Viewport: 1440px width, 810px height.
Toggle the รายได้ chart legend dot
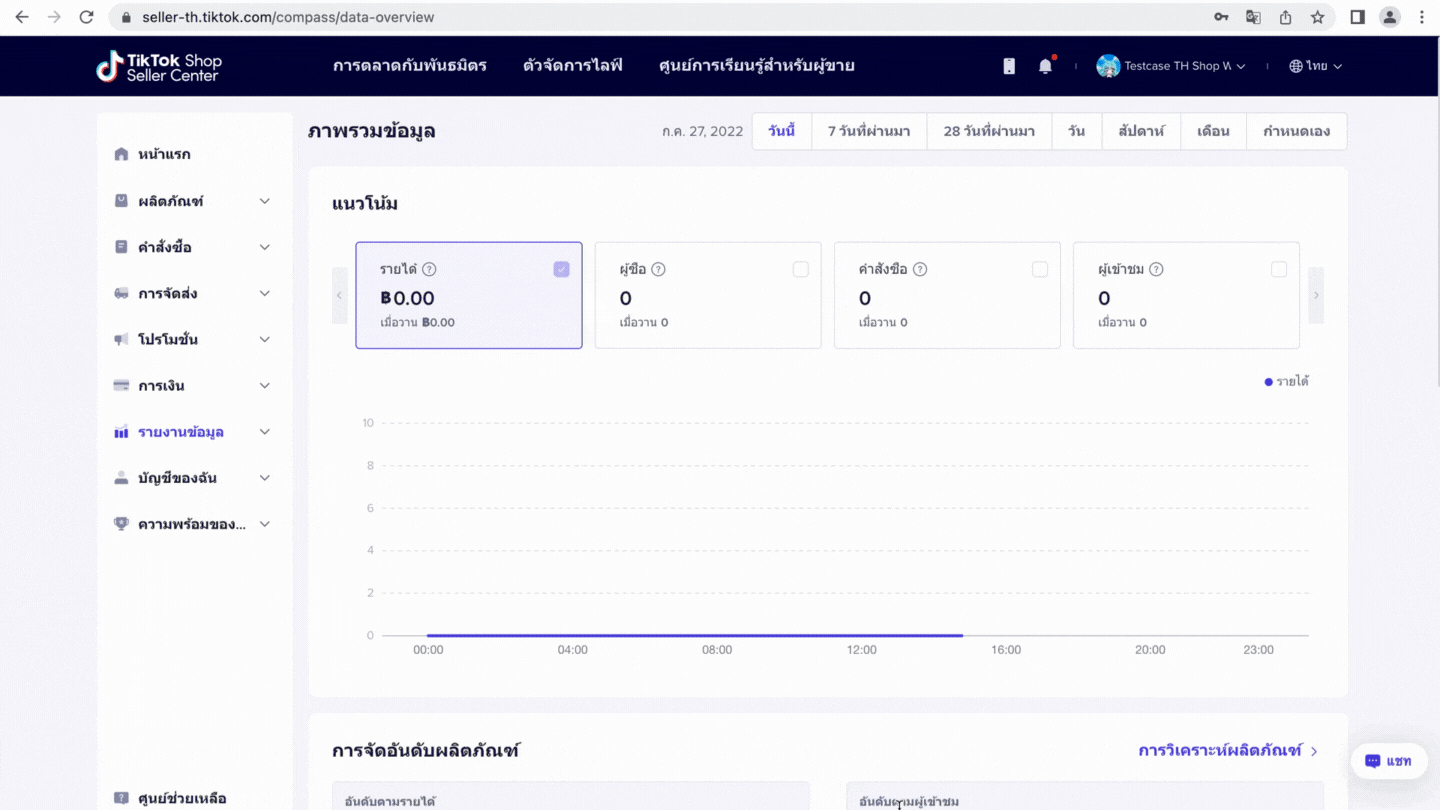point(1269,382)
